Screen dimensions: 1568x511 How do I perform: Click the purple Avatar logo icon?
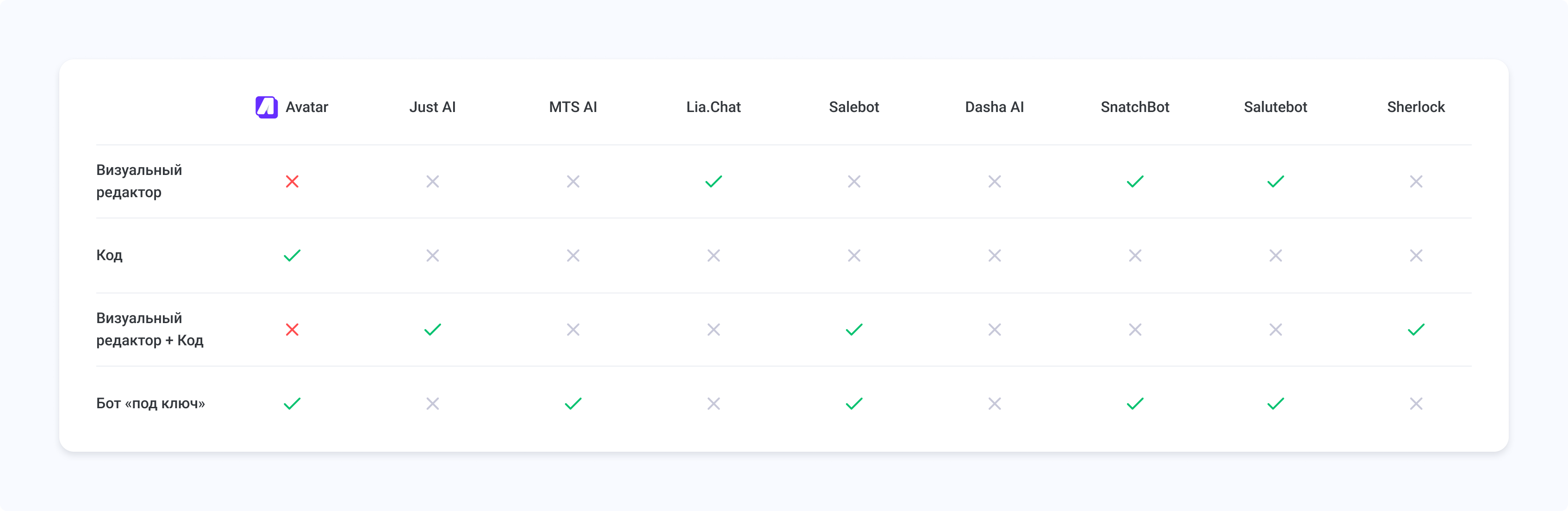[x=267, y=107]
